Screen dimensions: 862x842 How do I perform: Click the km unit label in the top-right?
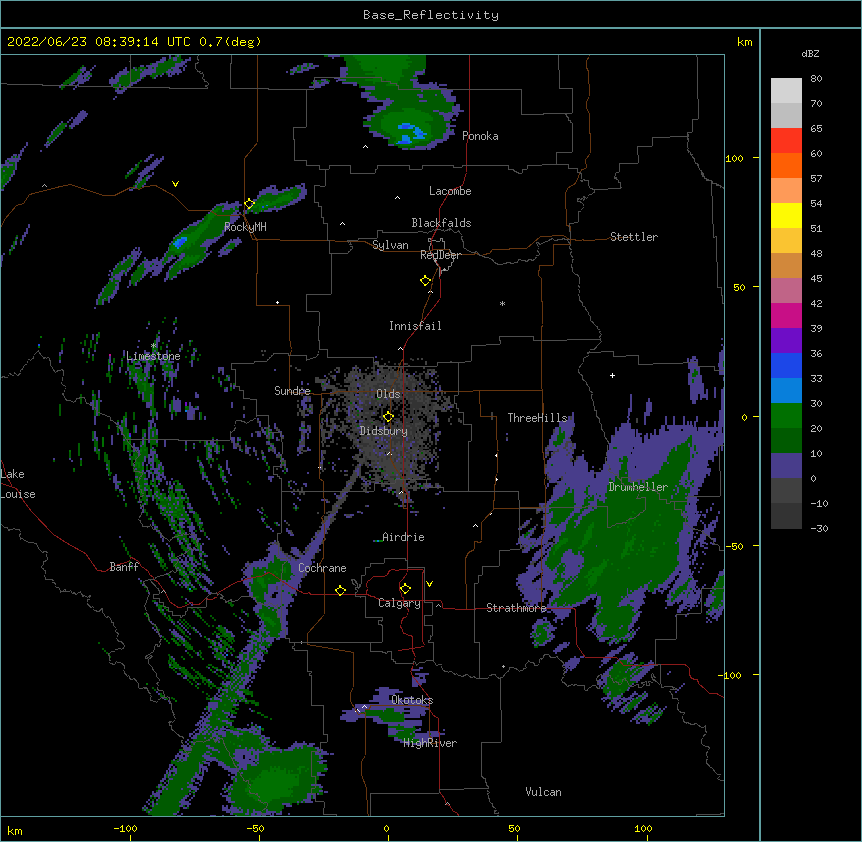[x=745, y=42]
